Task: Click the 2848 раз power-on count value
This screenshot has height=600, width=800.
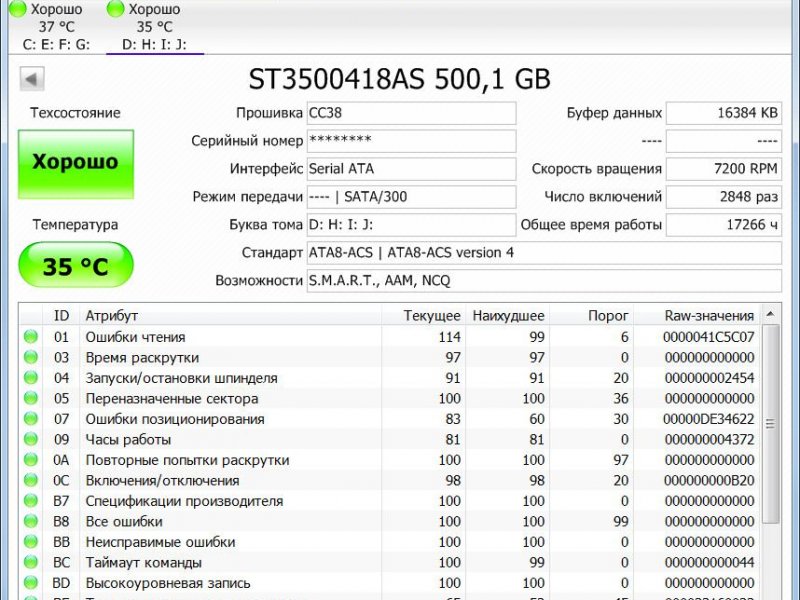Action: [x=724, y=197]
